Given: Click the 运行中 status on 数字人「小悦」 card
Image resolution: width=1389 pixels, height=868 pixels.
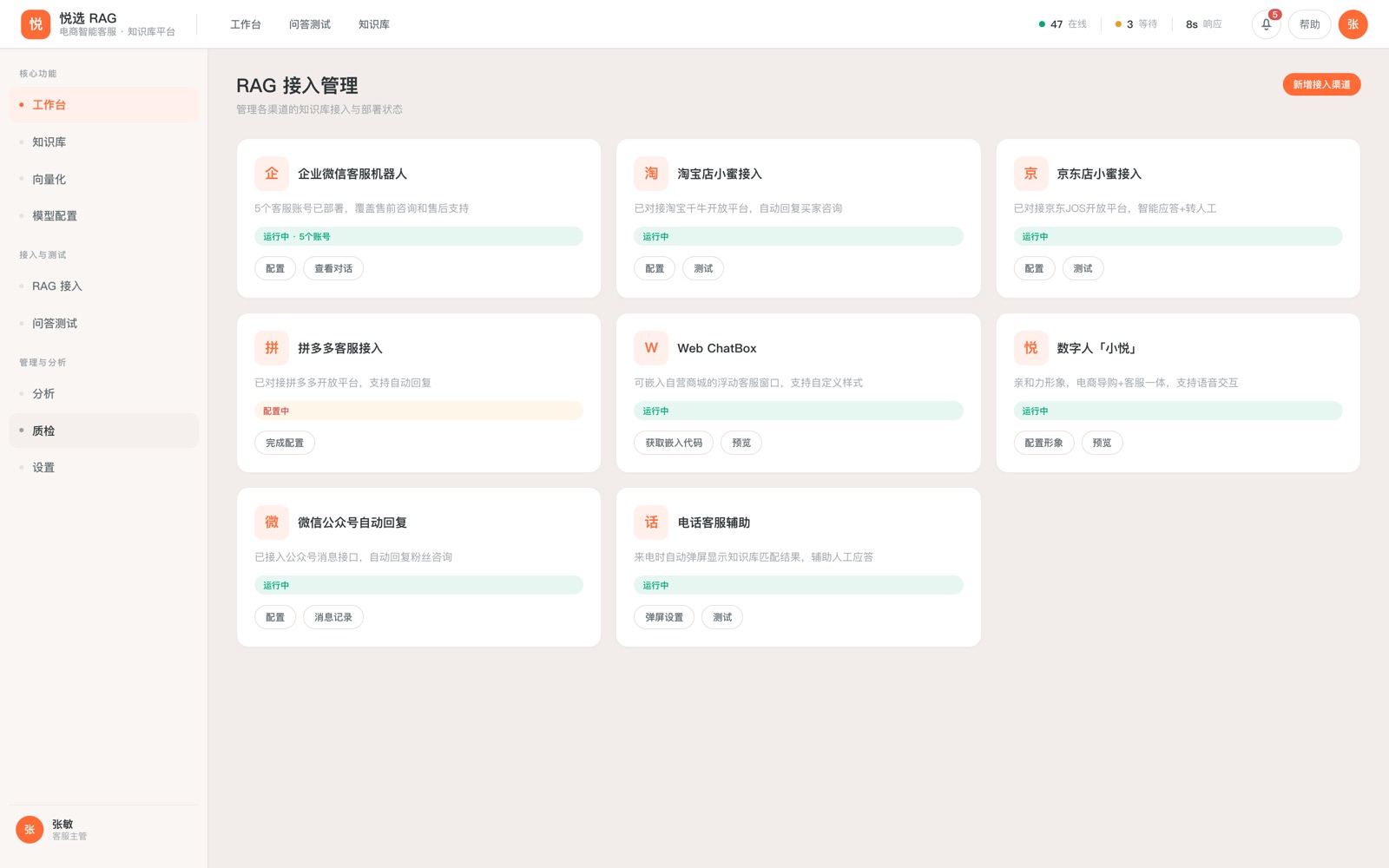Looking at the screenshot, I should [1177, 411].
